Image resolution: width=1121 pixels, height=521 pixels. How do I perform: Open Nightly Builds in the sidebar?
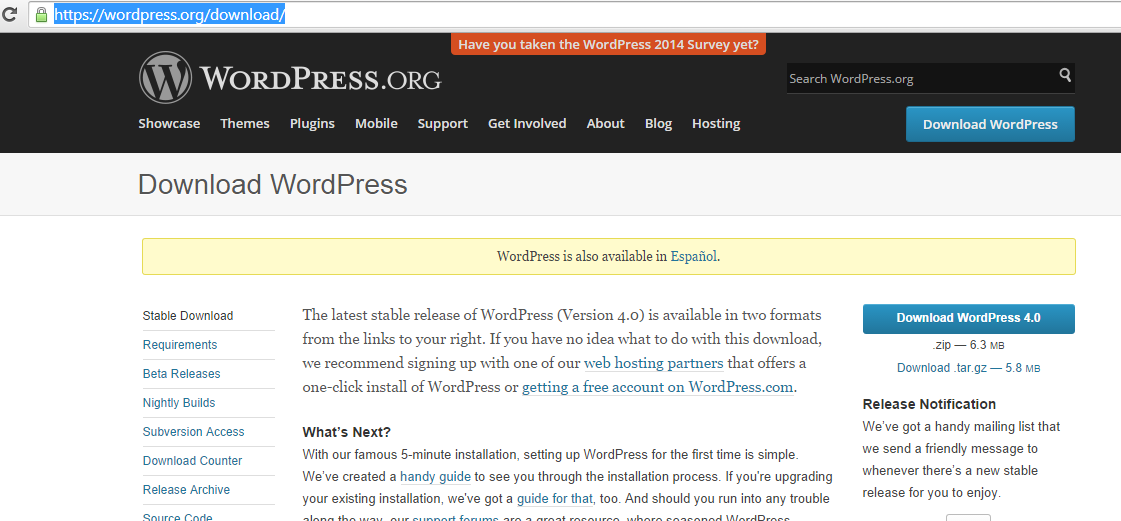(179, 403)
